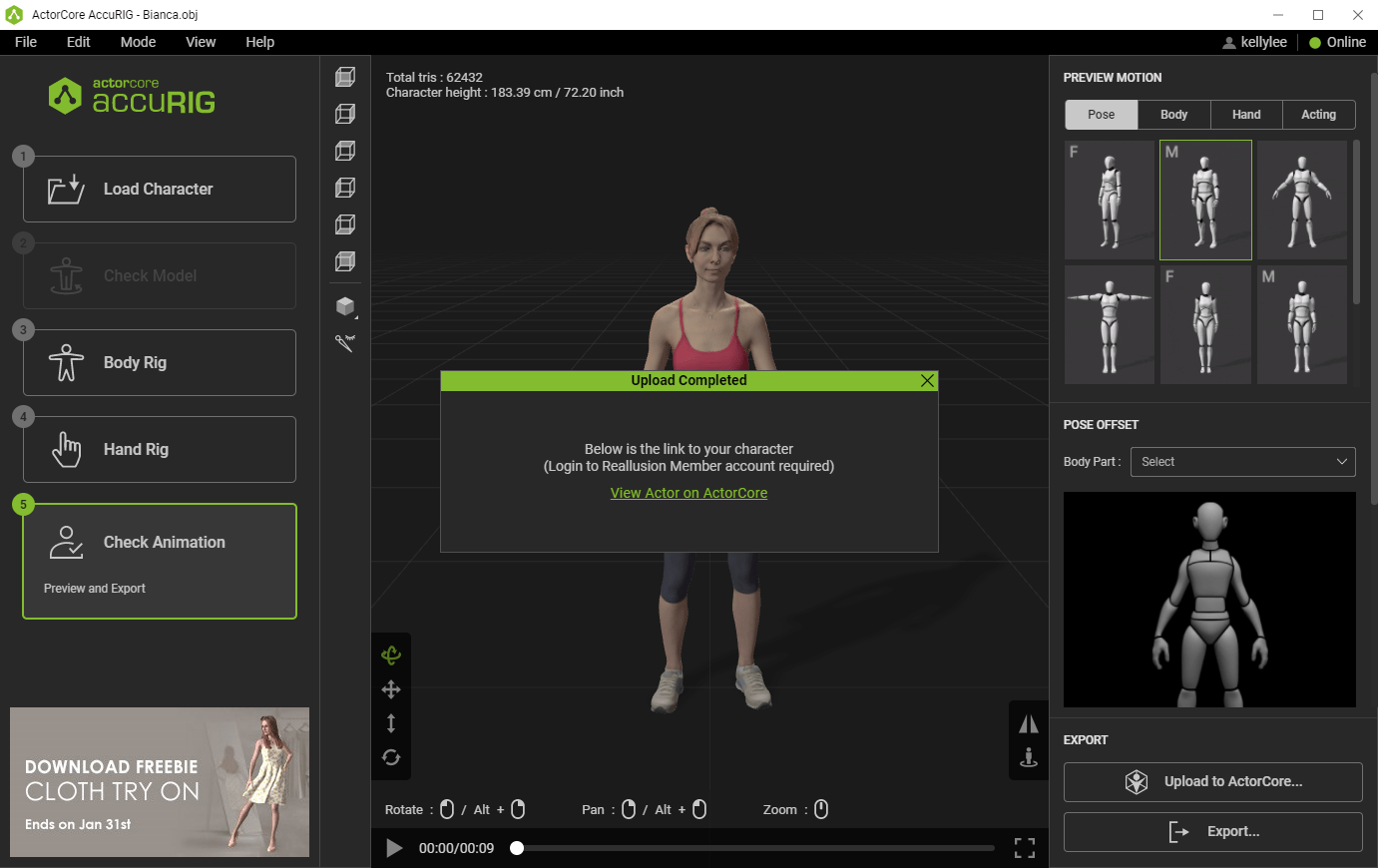Viewport: 1378px width, 868px height.
Task: Open the Help menu
Action: click(260, 42)
